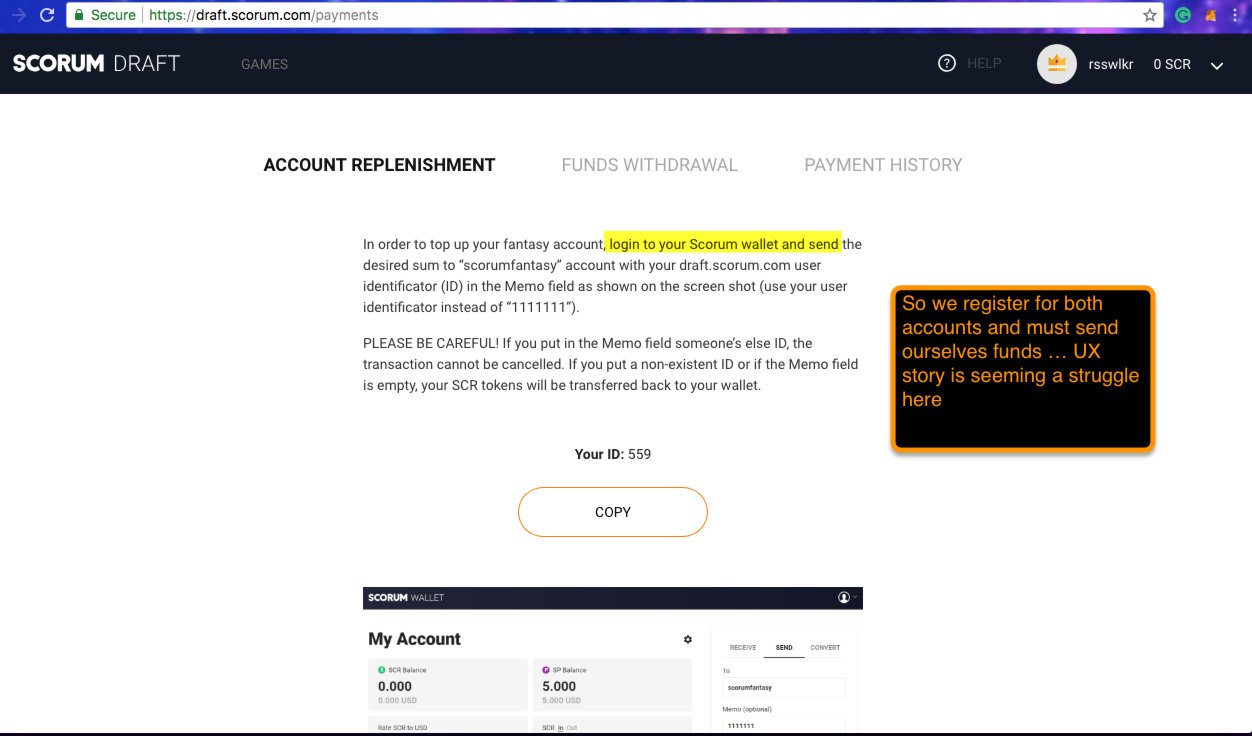Screen dimensions: 1252x736
Task: Click the Scorum Draft logo
Action: (x=96, y=64)
